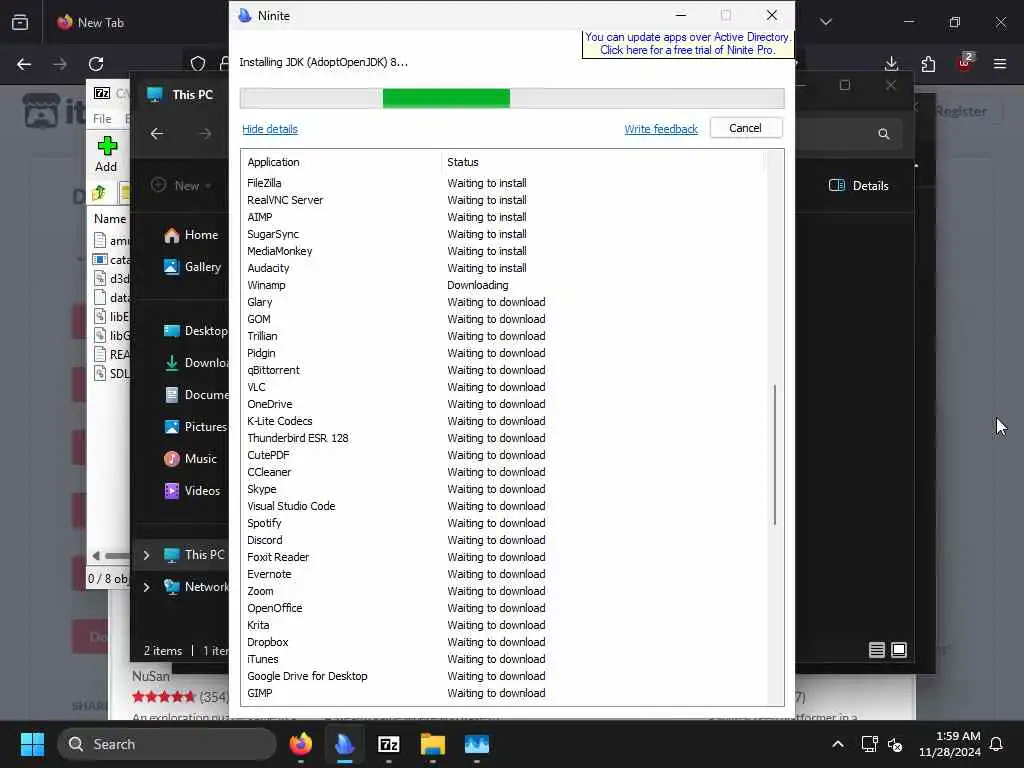Toggle the Details pane in File Explorer
The image size is (1024, 768).
tap(859, 185)
